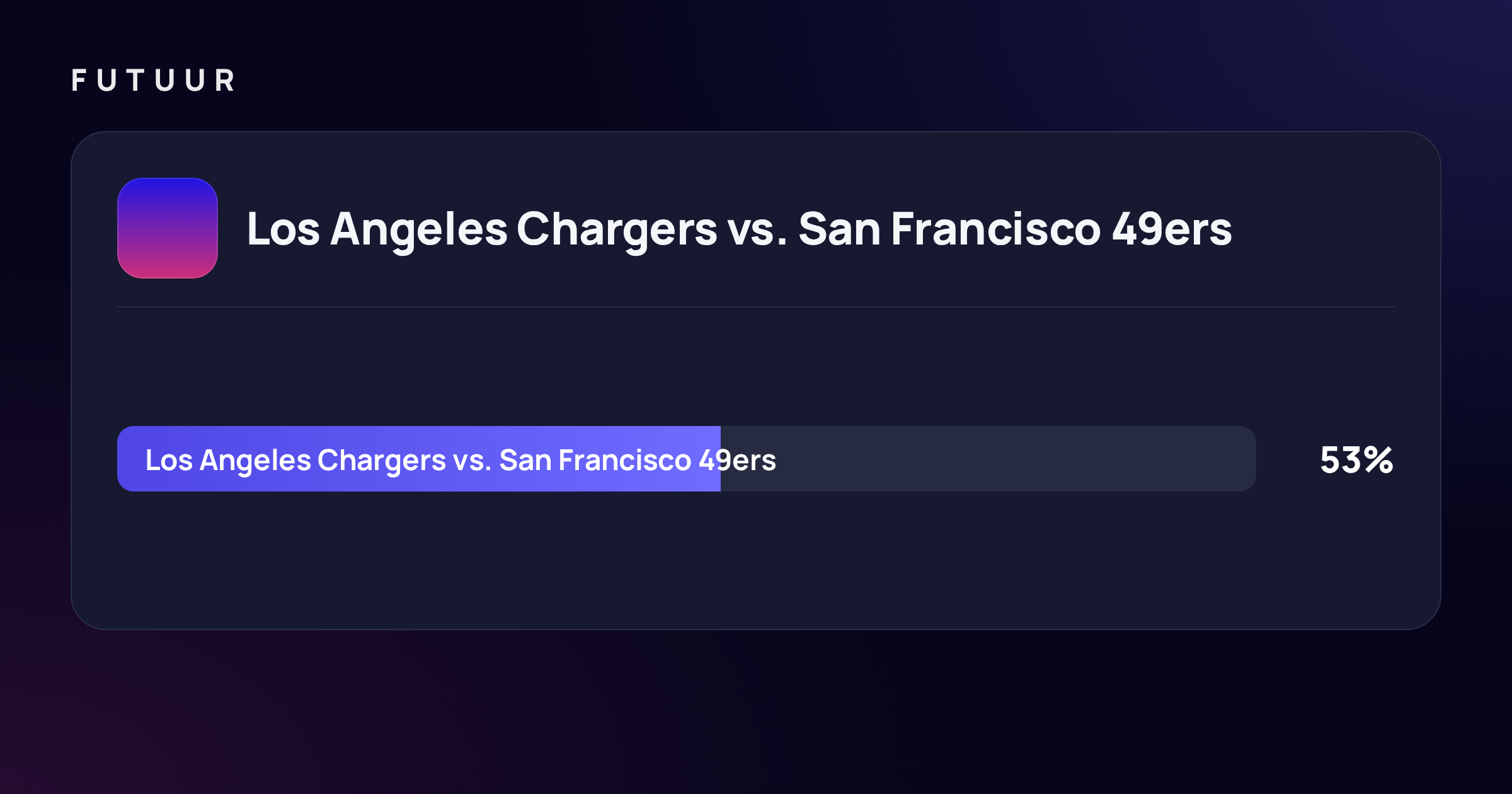This screenshot has height=794, width=1512.
Task: Click the unfilled dark part of the progress bar
Action: click(988, 459)
